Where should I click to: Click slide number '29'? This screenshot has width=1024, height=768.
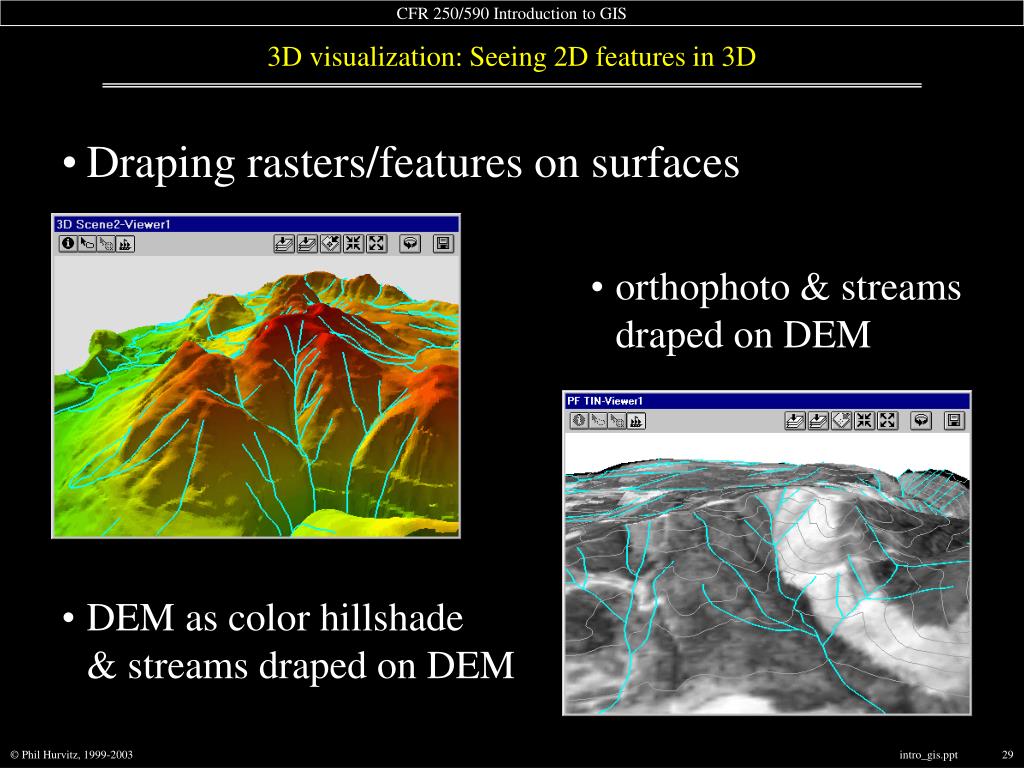pos(1007,755)
